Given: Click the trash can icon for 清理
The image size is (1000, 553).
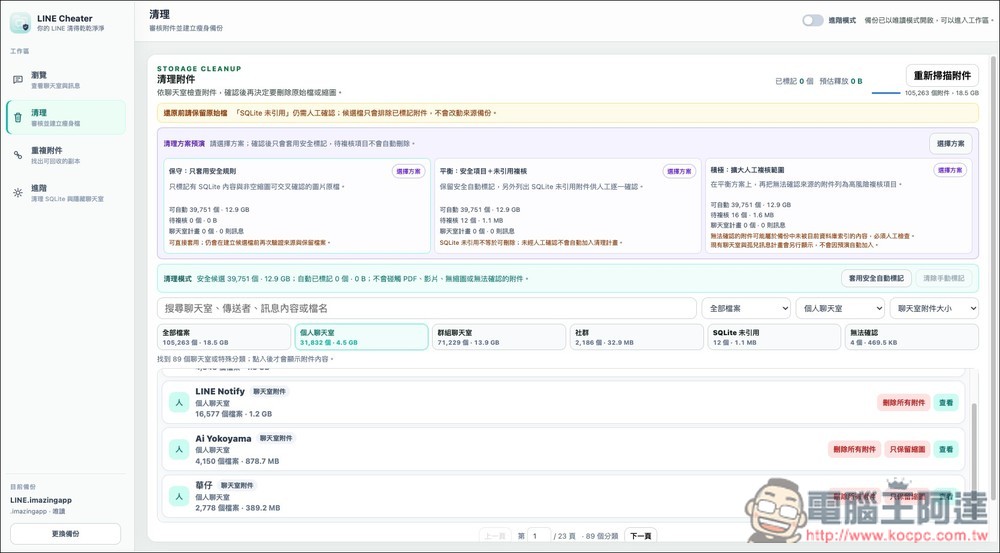Looking at the screenshot, I should (18, 117).
